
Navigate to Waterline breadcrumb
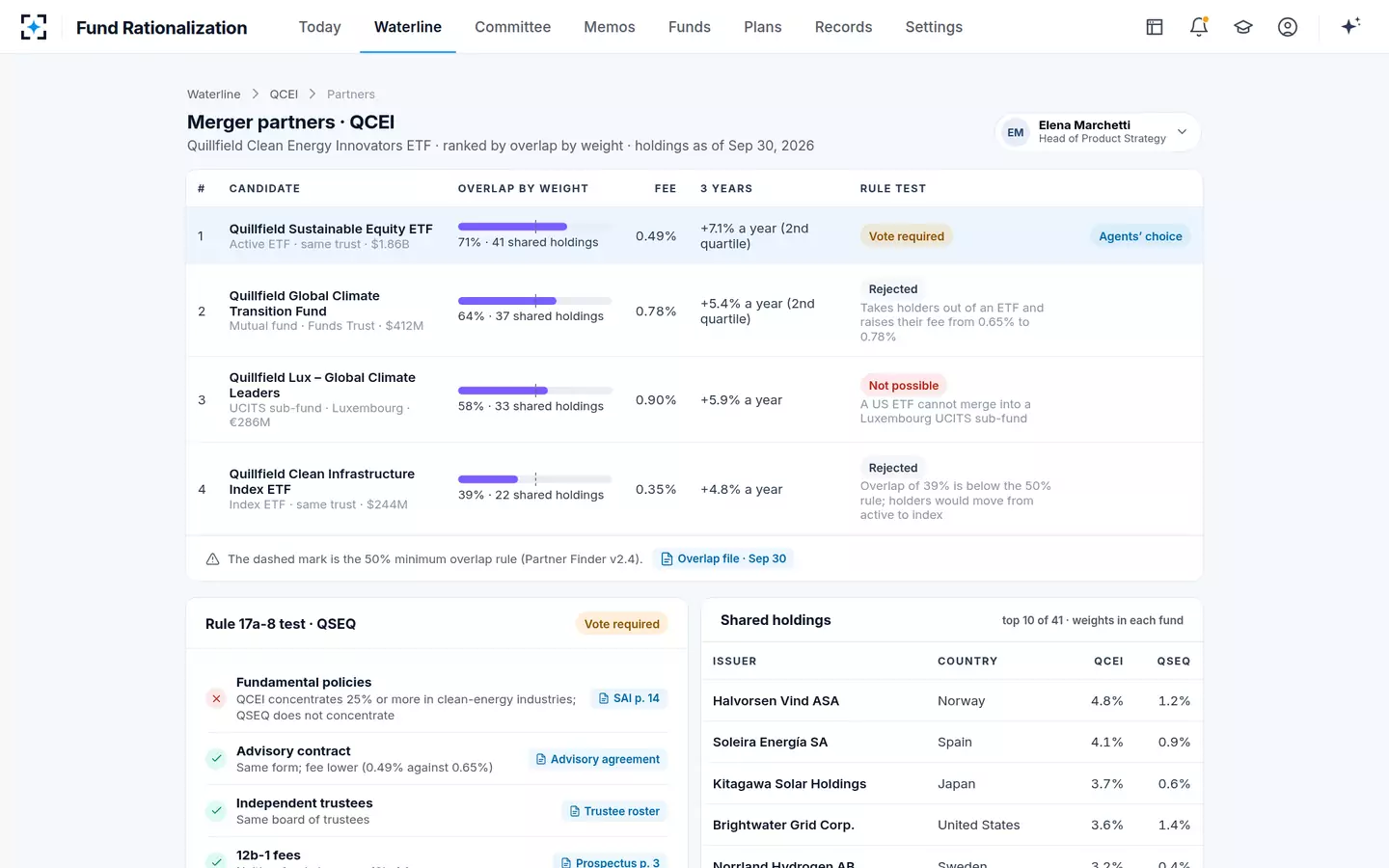click(x=214, y=95)
